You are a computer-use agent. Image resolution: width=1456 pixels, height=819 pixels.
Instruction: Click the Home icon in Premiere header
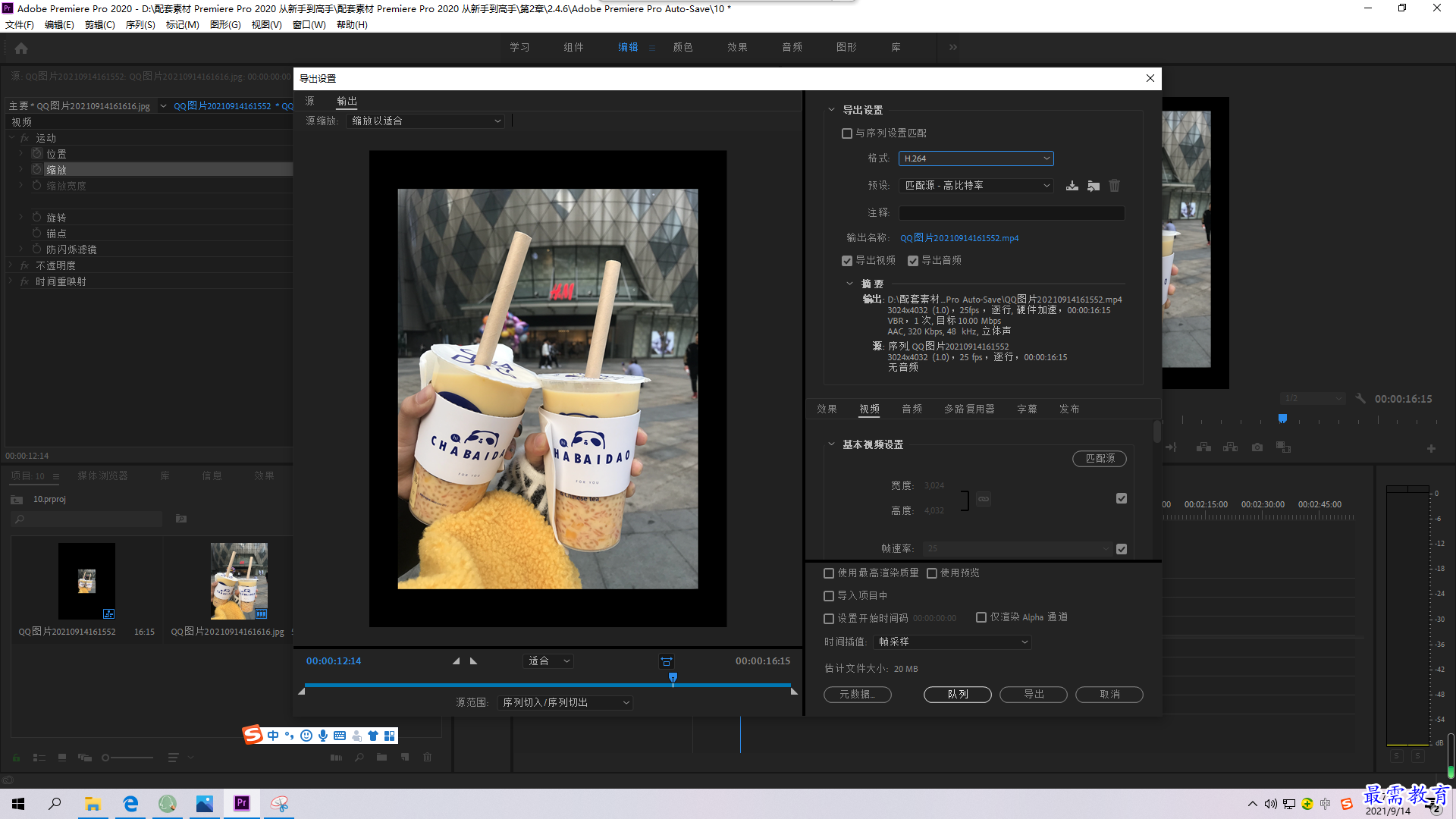coord(21,48)
